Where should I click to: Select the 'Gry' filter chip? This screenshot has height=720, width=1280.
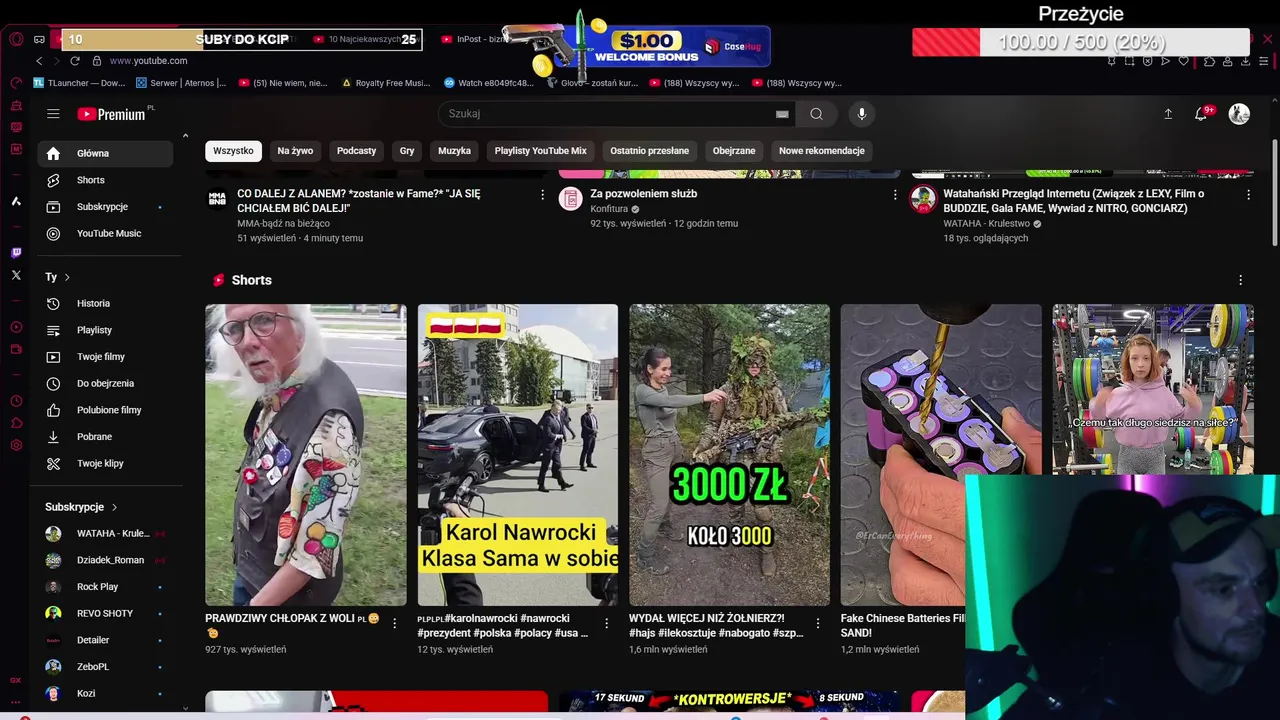coord(407,150)
